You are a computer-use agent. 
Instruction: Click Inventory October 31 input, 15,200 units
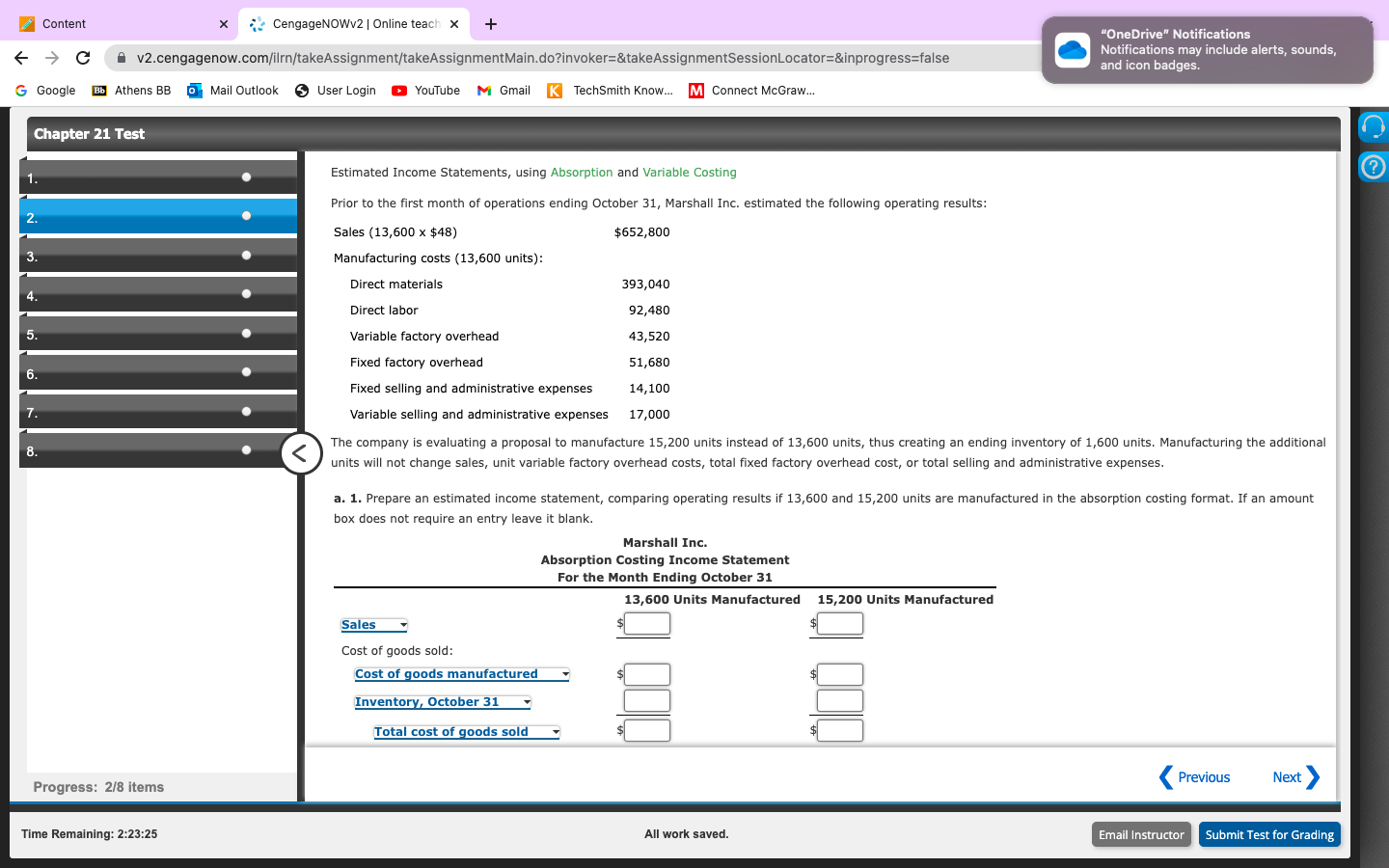click(x=840, y=701)
